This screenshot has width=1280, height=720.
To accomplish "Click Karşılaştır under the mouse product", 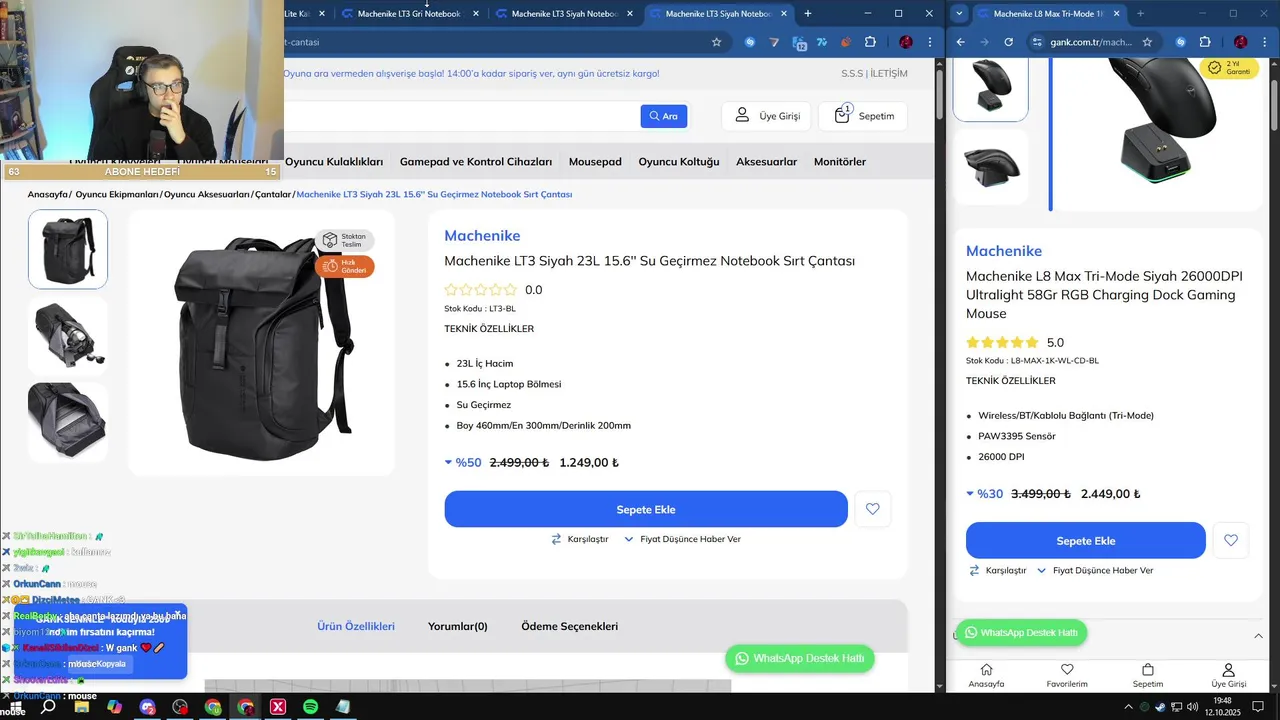I will tap(997, 570).
